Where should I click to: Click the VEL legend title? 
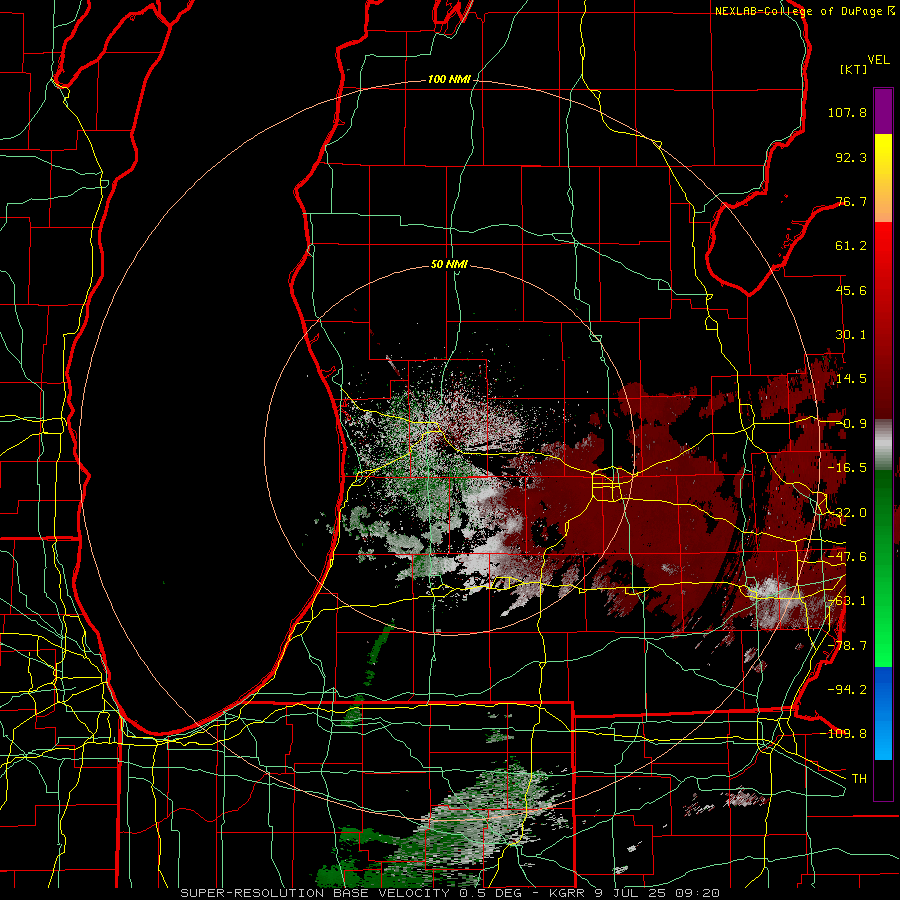point(878,60)
